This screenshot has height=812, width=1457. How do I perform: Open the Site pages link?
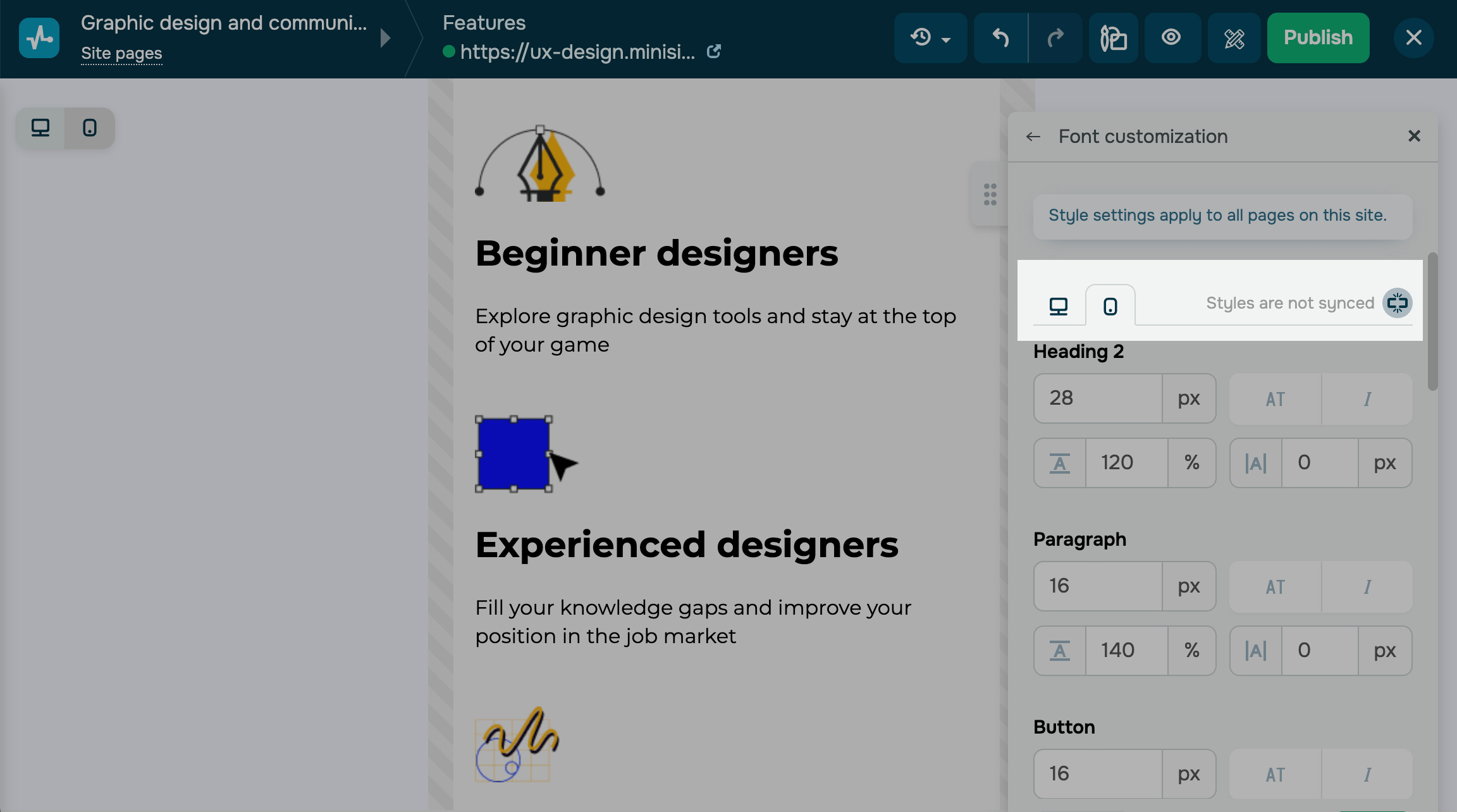point(121,54)
